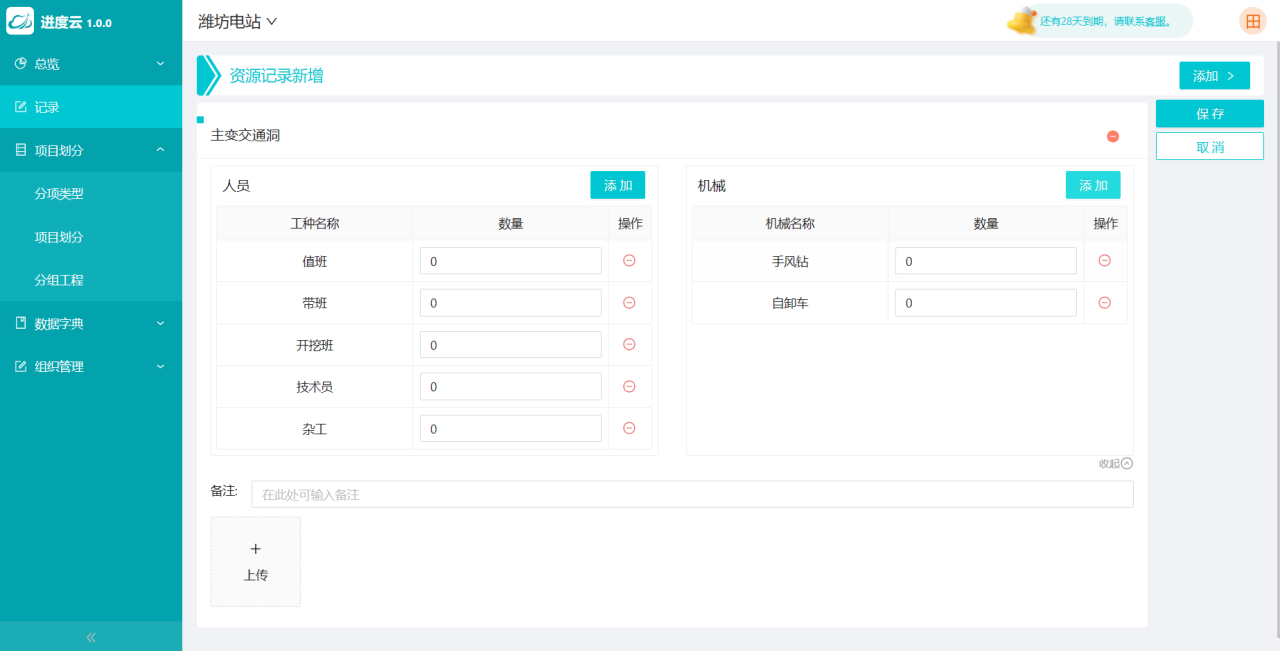Collapse the panel using 收起
The height and width of the screenshot is (651, 1280).
[x=1116, y=463]
